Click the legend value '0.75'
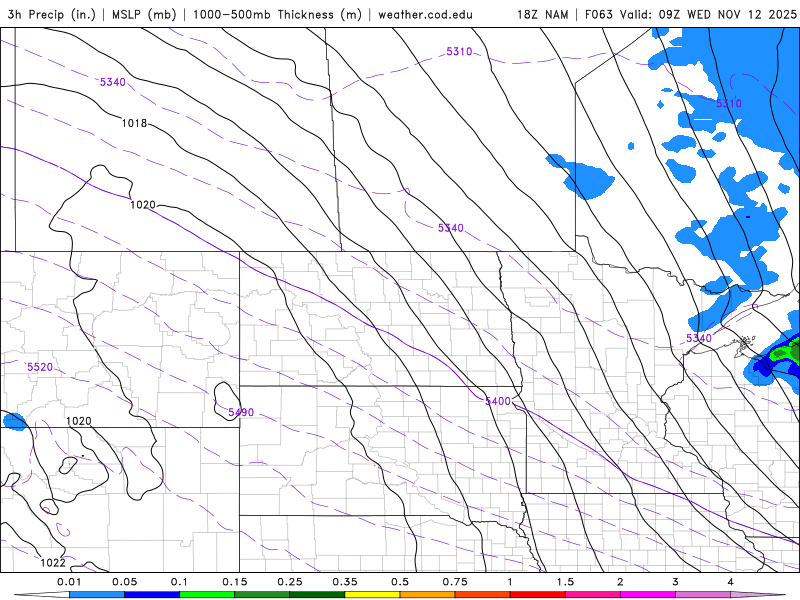The image size is (800, 600). (x=455, y=582)
